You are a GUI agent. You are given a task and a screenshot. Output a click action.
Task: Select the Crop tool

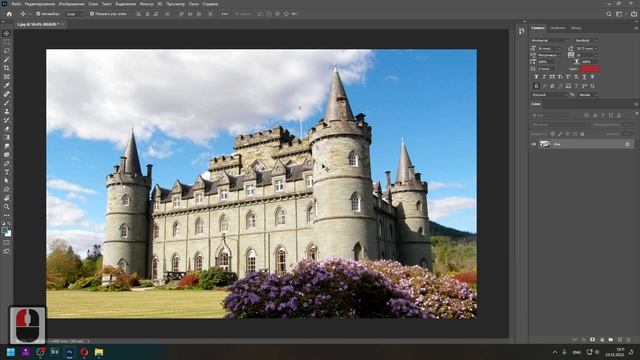[7, 68]
